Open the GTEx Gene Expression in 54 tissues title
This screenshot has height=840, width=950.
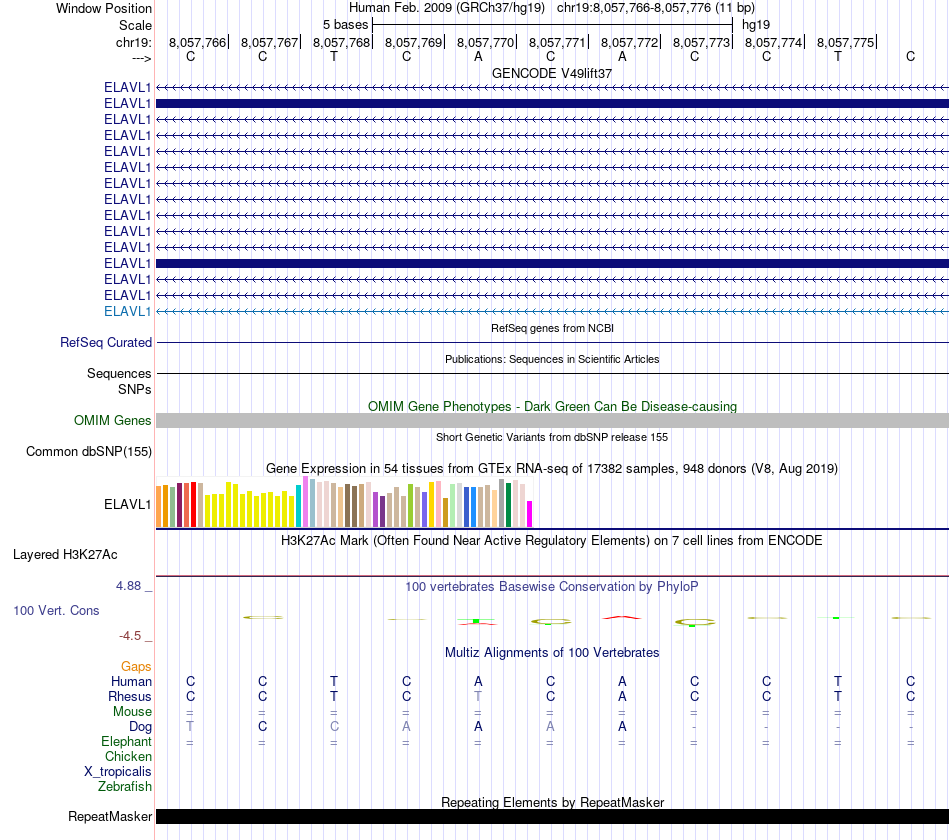[552, 468]
